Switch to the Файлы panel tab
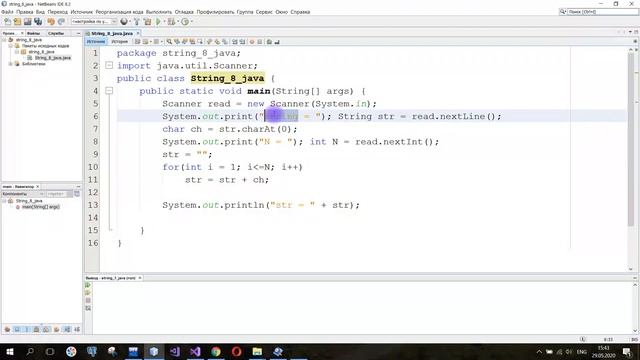 coord(34,33)
